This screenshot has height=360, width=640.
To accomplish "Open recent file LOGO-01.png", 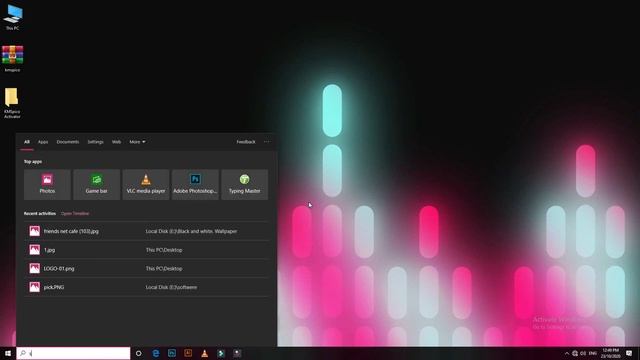I will pyautogui.click(x=147, y=269).
